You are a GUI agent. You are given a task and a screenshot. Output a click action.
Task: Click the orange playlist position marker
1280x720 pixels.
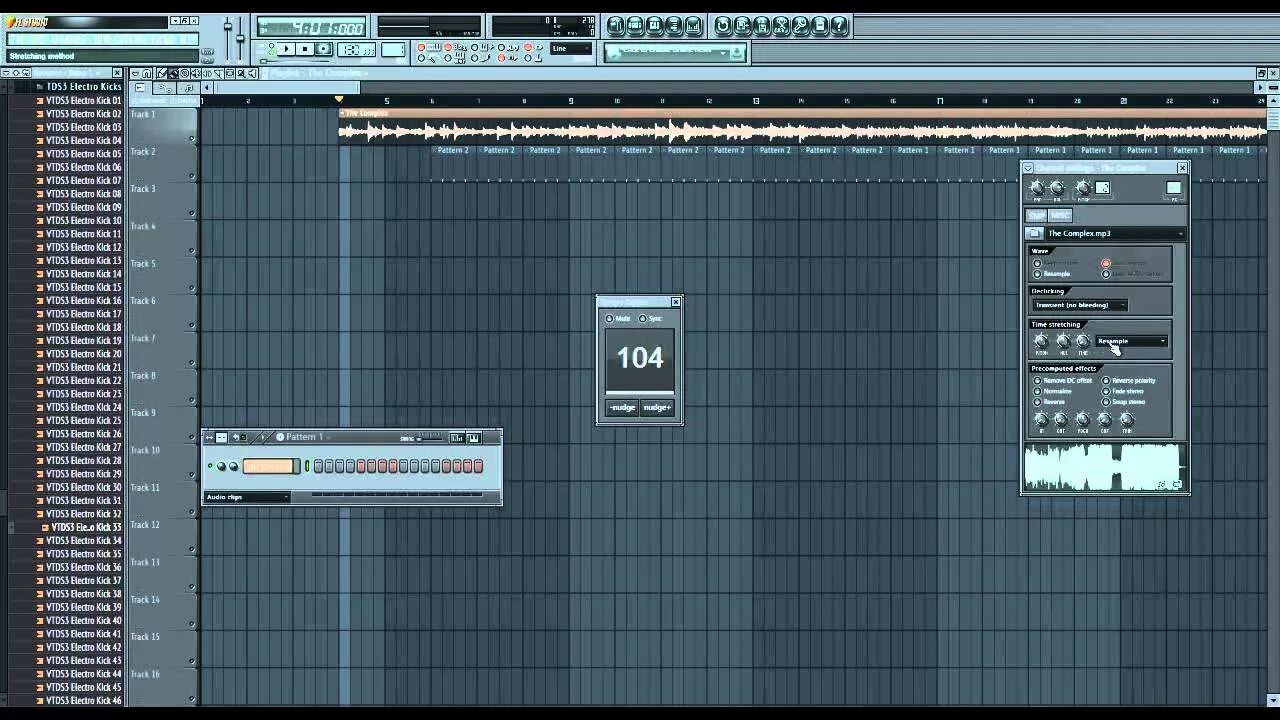(339, 99)
